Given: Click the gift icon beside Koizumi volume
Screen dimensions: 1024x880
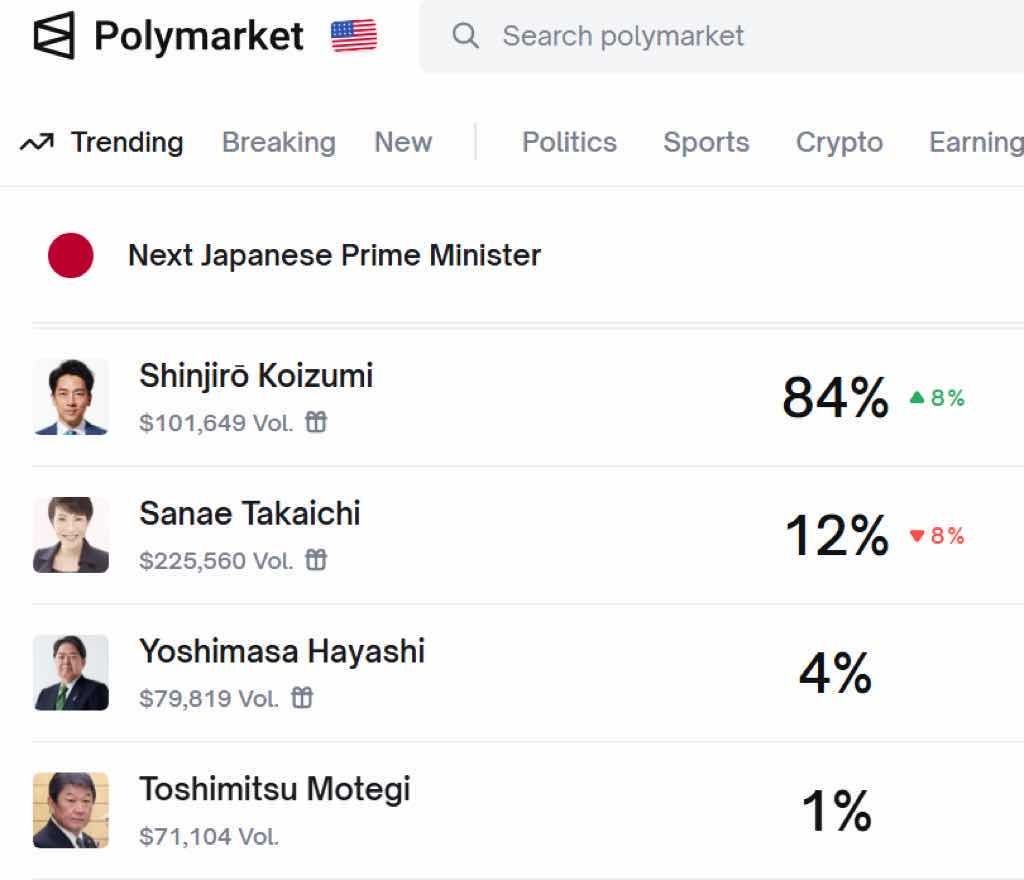Looking at the screenshot, I should pyautogui.click(x=316, y=423).
